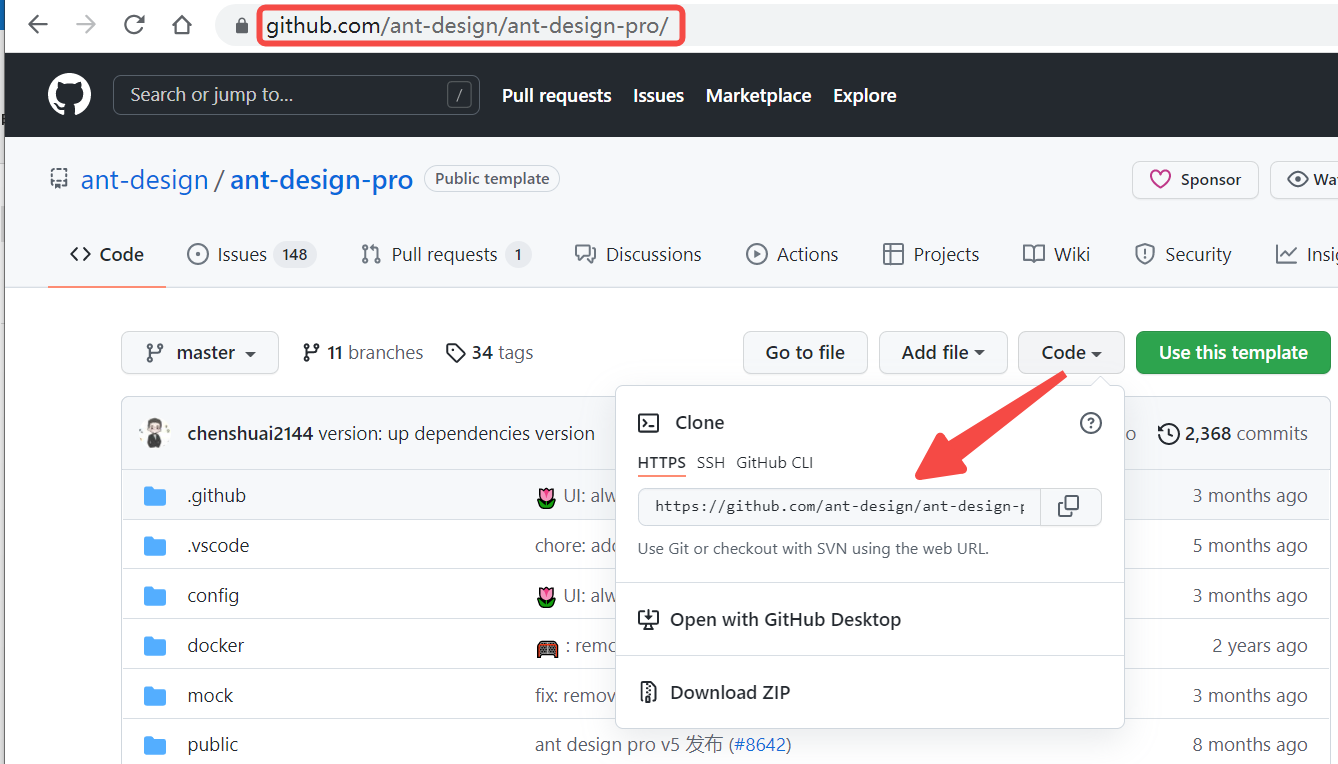Click the slash shortcut key in search box

click(458, 95)
